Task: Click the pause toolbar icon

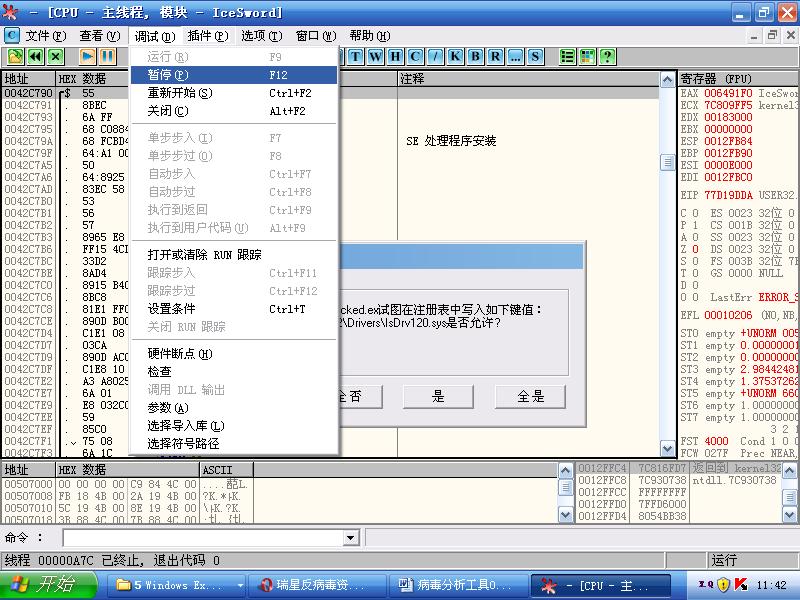Action: tap(108, 57)
